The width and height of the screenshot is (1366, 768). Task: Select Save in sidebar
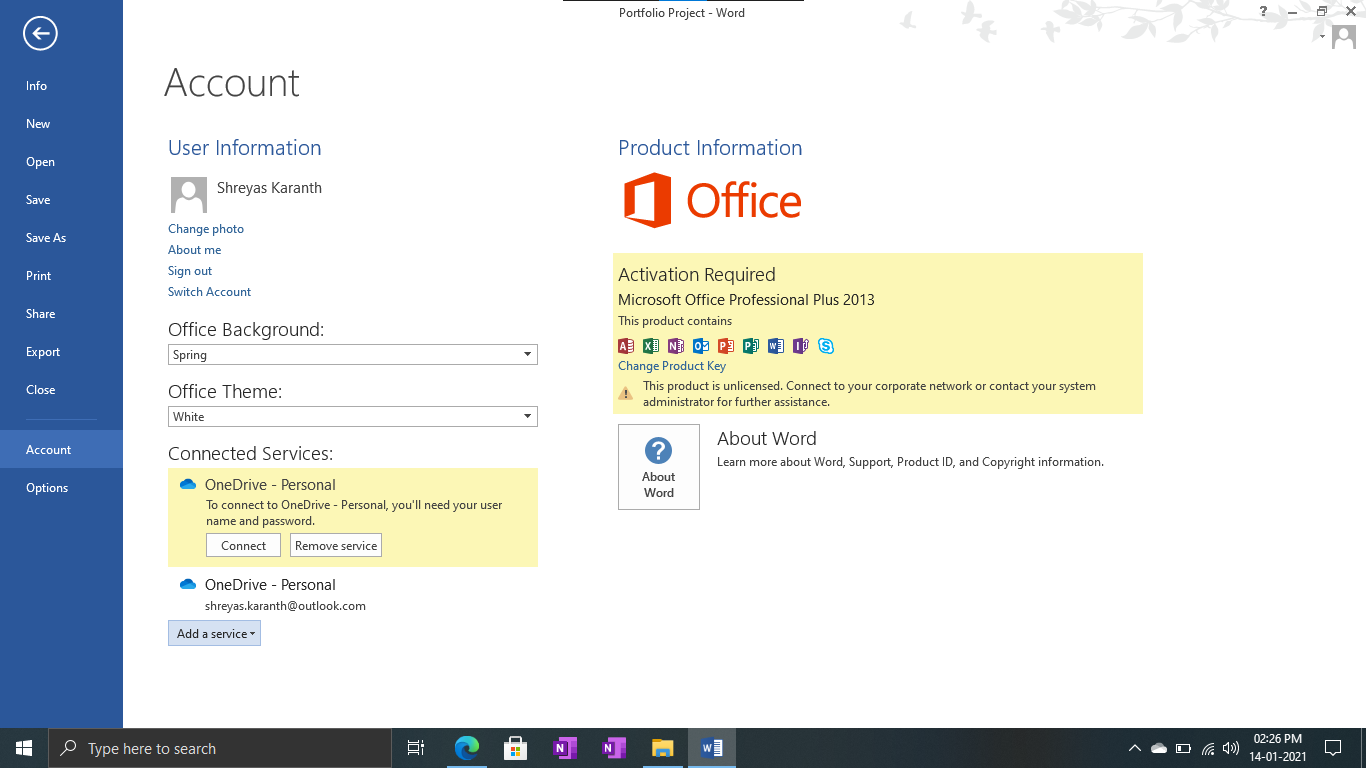(x=61, y=200)
